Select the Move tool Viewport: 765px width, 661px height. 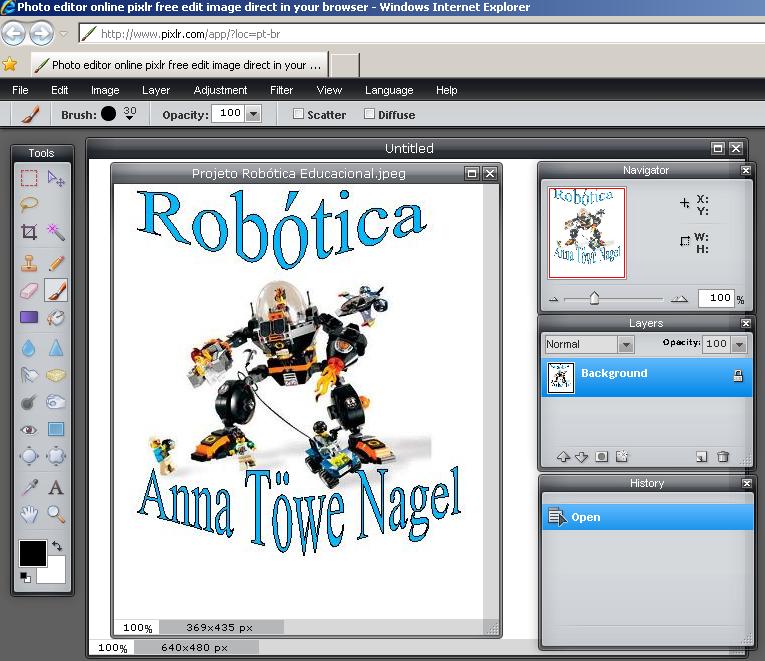(x=56, y=179)
